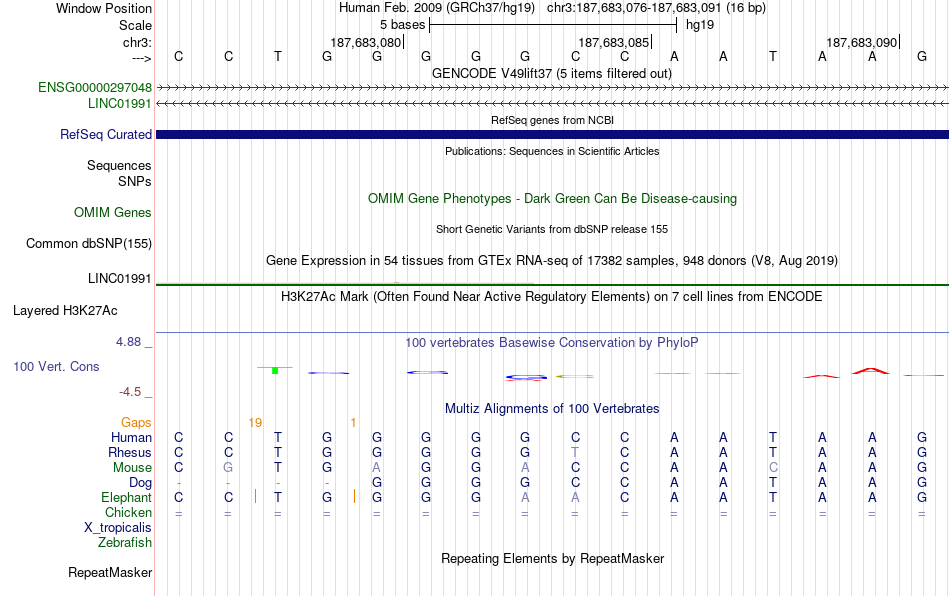
Task: Click the Window Position label
Action: coord(104,8)
